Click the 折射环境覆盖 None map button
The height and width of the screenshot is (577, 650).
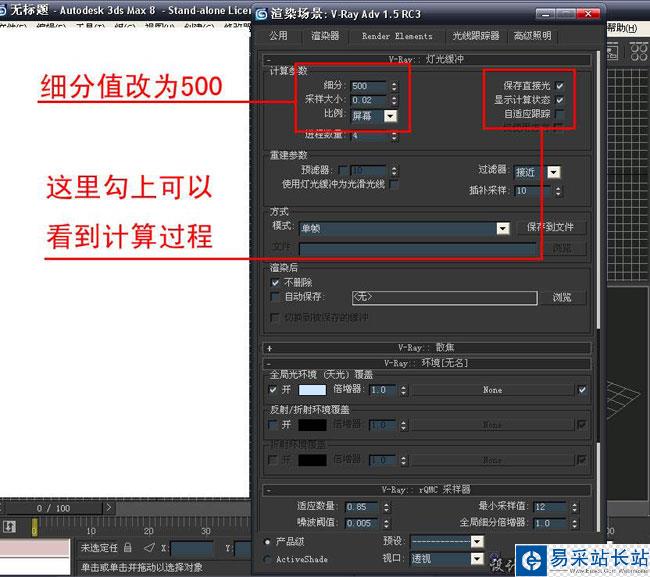[492, 460]
